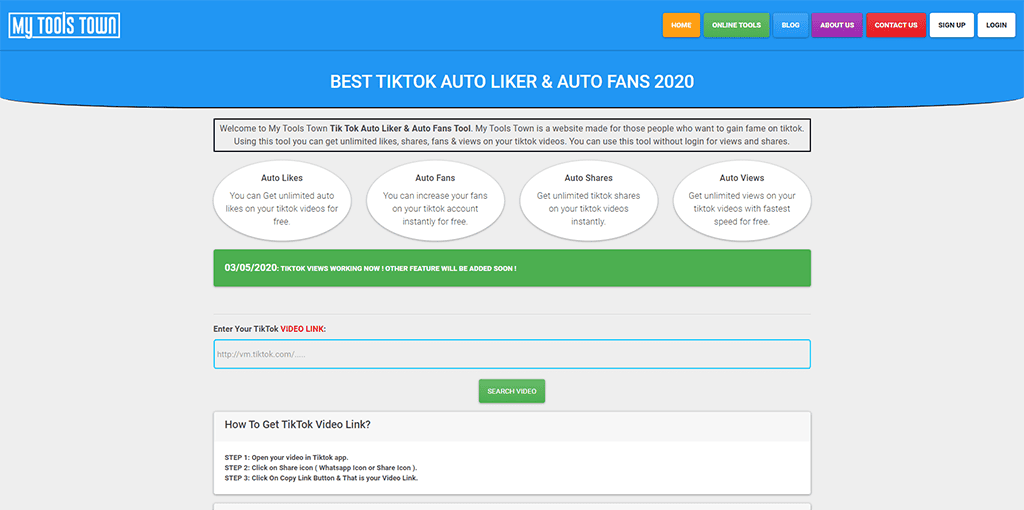Screen dimensions: 1024x510
Task: Select the Auto Views oval card
Action: point(742,199)
